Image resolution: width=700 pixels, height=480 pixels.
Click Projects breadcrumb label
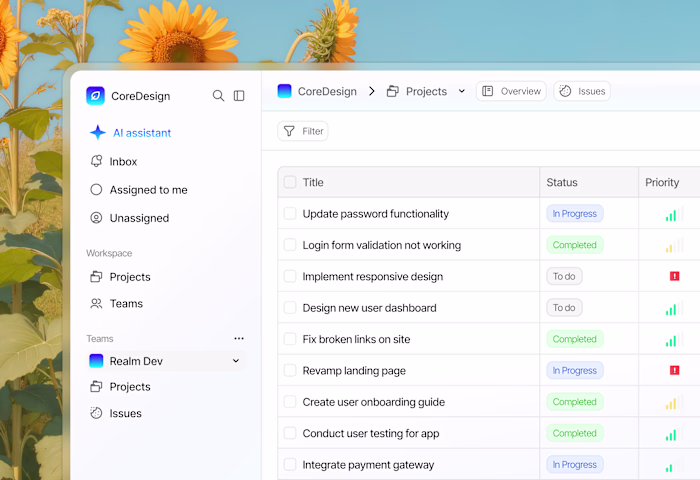tap(426, 91)
